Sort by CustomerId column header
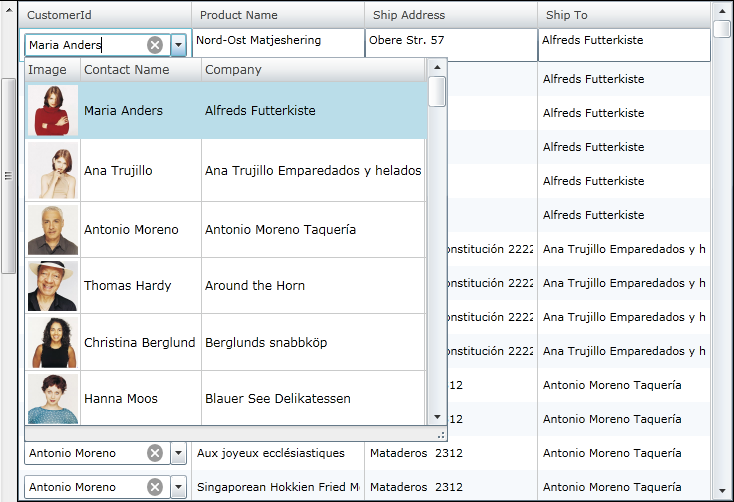 [x=58, y=15]
